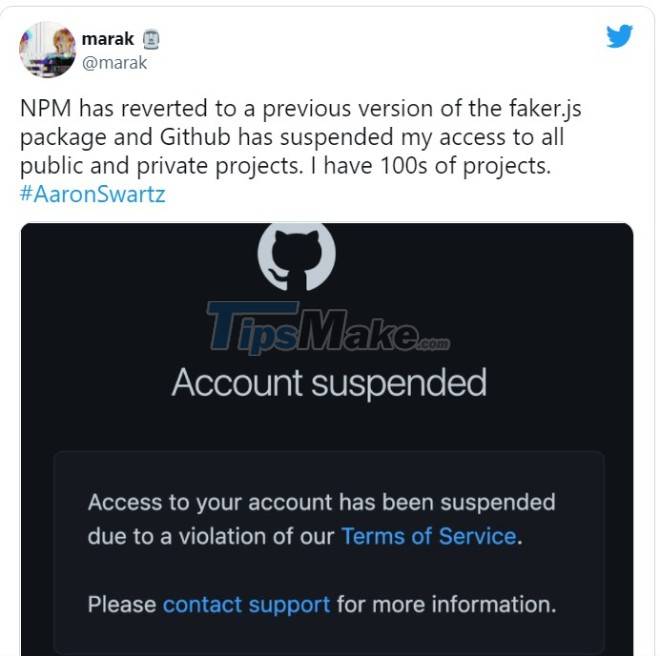Follow the Terms of Service link

pyautogui.click(x=429, y=536)
